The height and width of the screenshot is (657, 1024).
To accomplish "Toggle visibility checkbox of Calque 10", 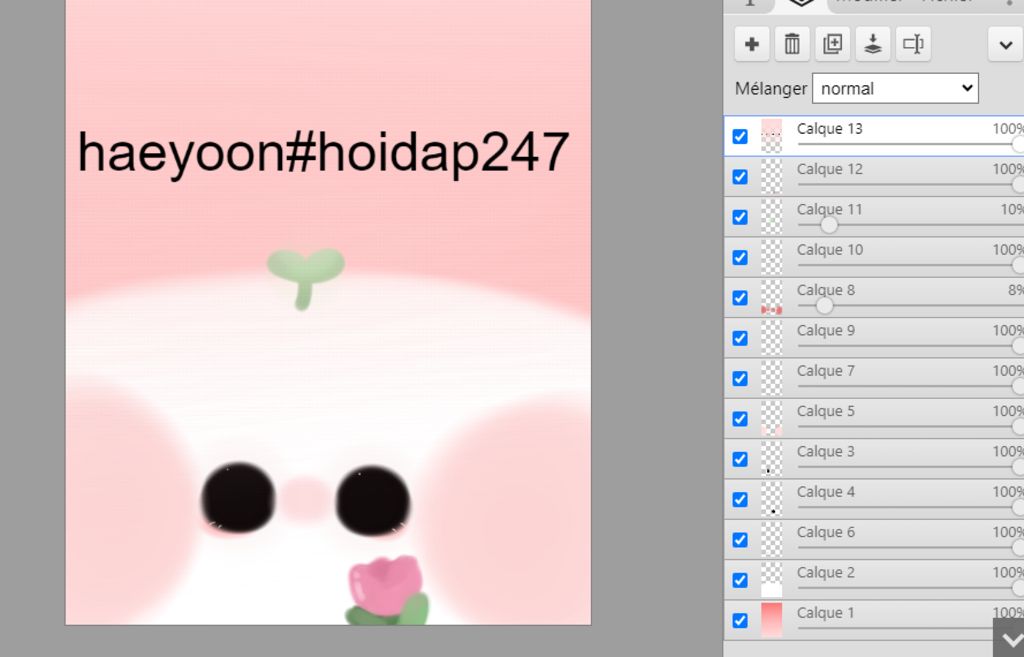I will [740, 257].
